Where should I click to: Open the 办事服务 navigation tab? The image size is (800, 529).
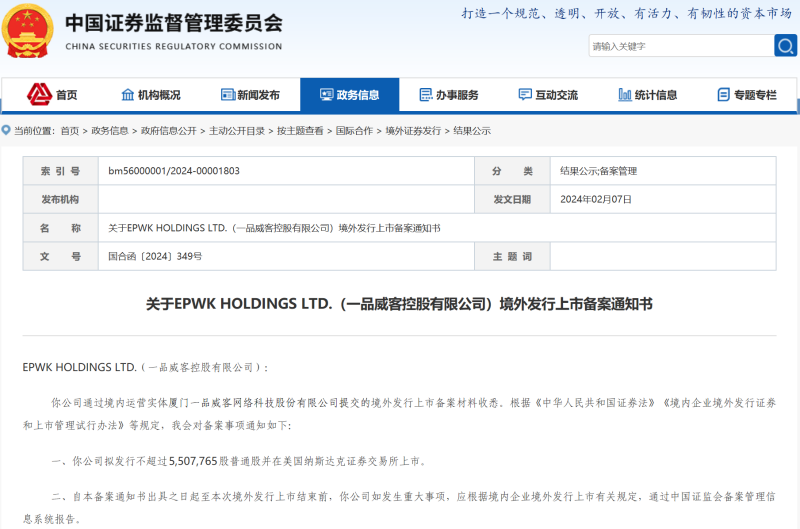point(449,94)
